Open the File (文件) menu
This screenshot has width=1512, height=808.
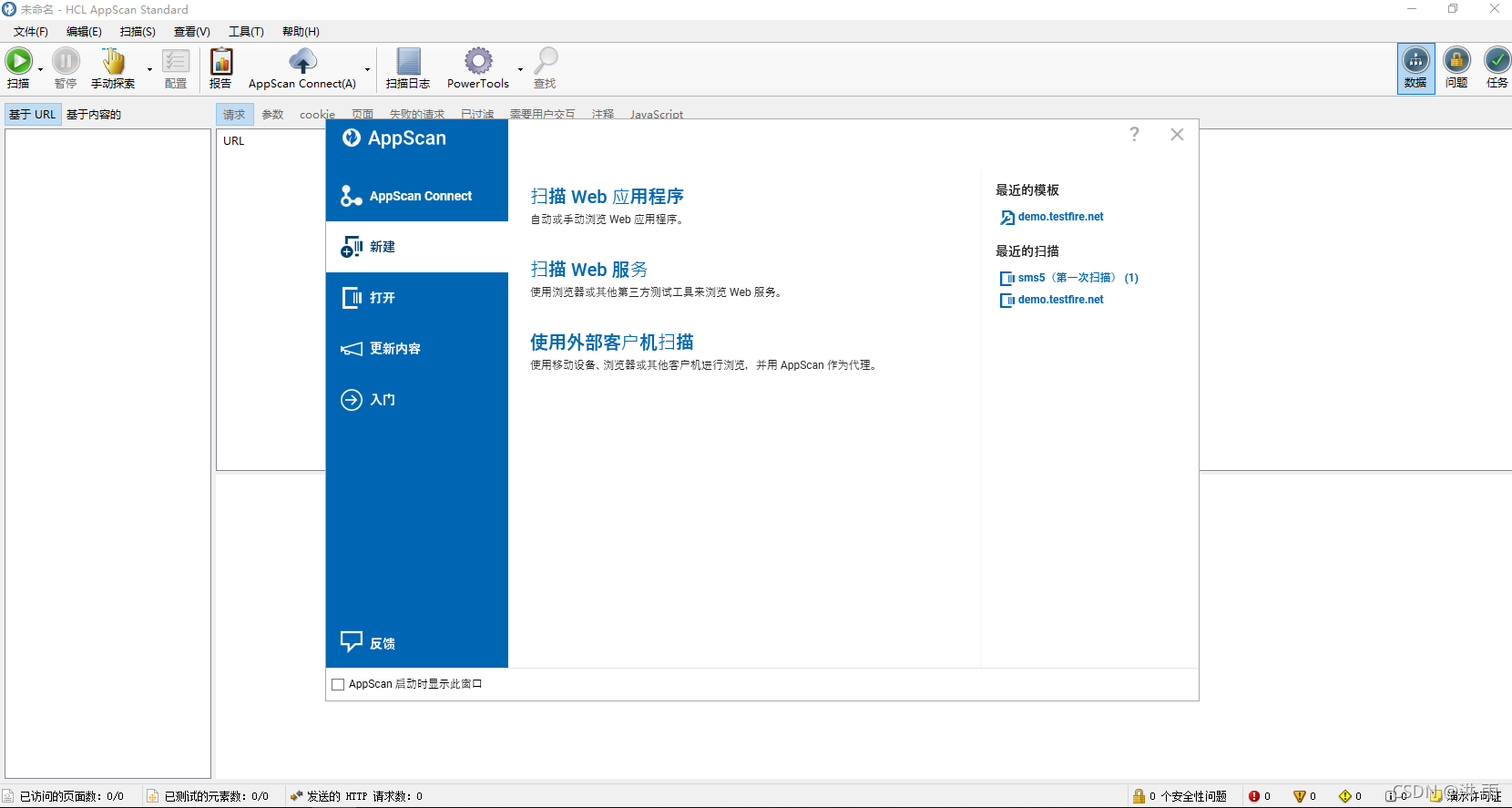click(31, 32)
